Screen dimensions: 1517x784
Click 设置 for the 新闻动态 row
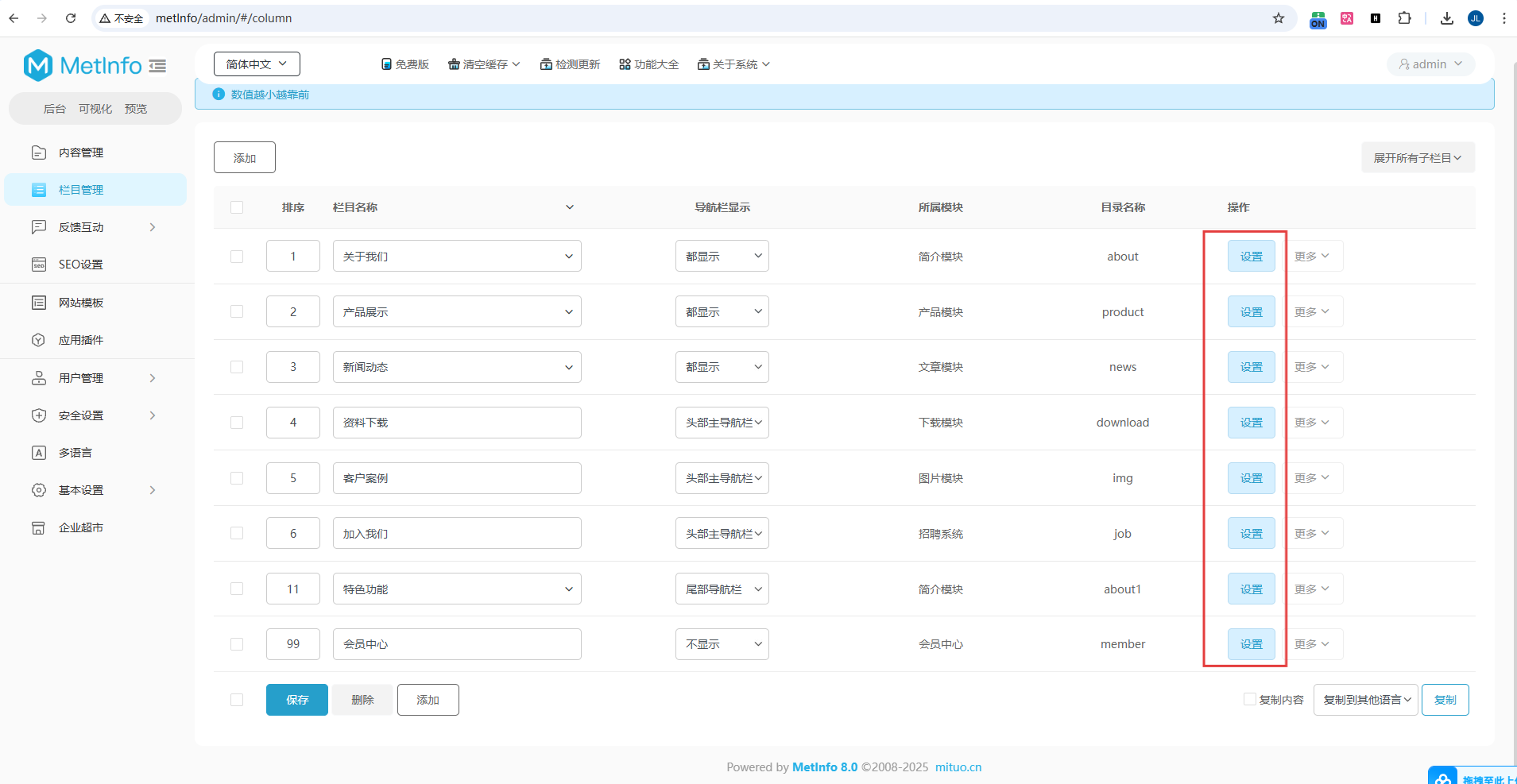pyautogui.click(x=1251, y=367)
